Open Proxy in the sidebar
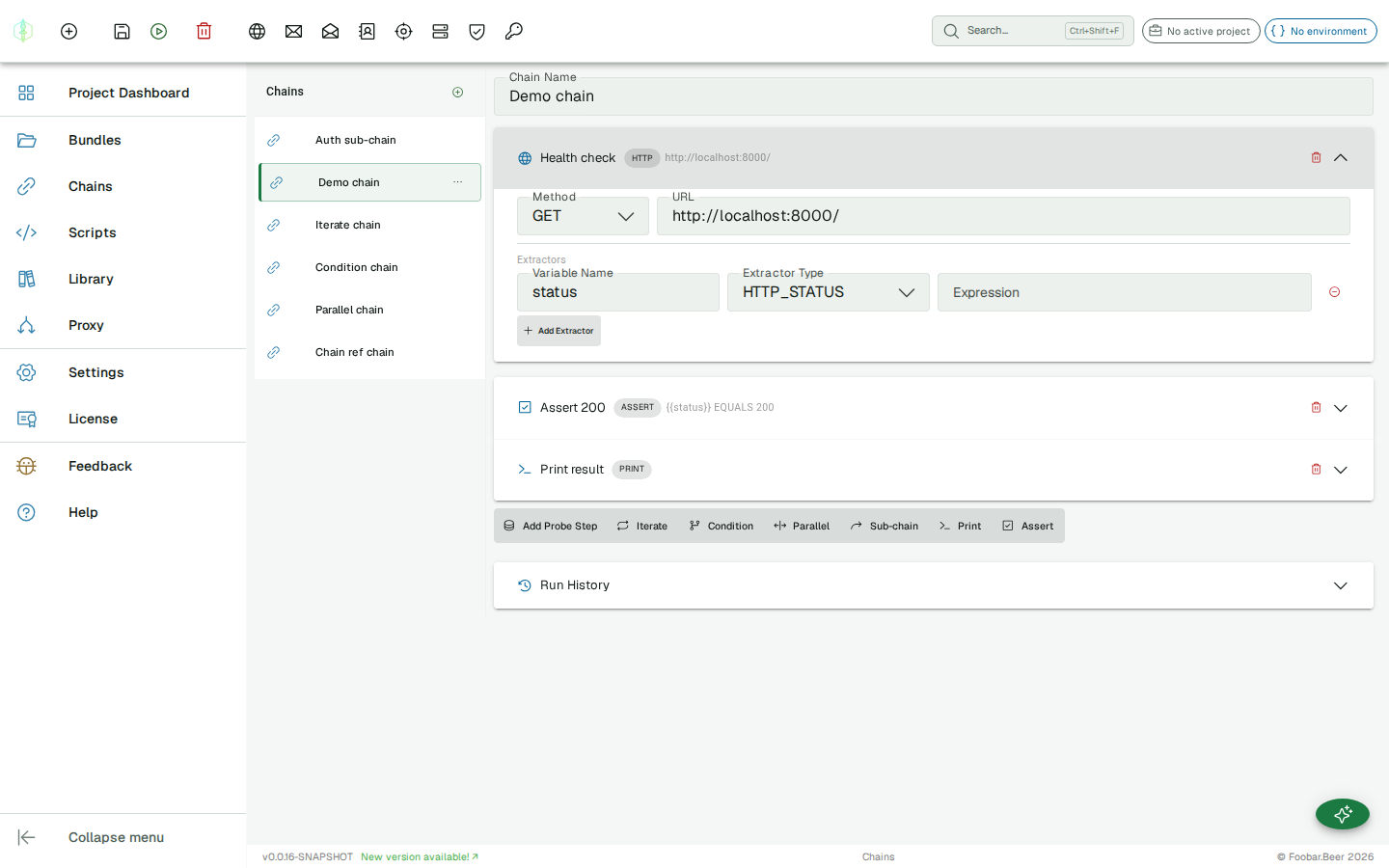The image size is (1389, 868). pos(123,325)
